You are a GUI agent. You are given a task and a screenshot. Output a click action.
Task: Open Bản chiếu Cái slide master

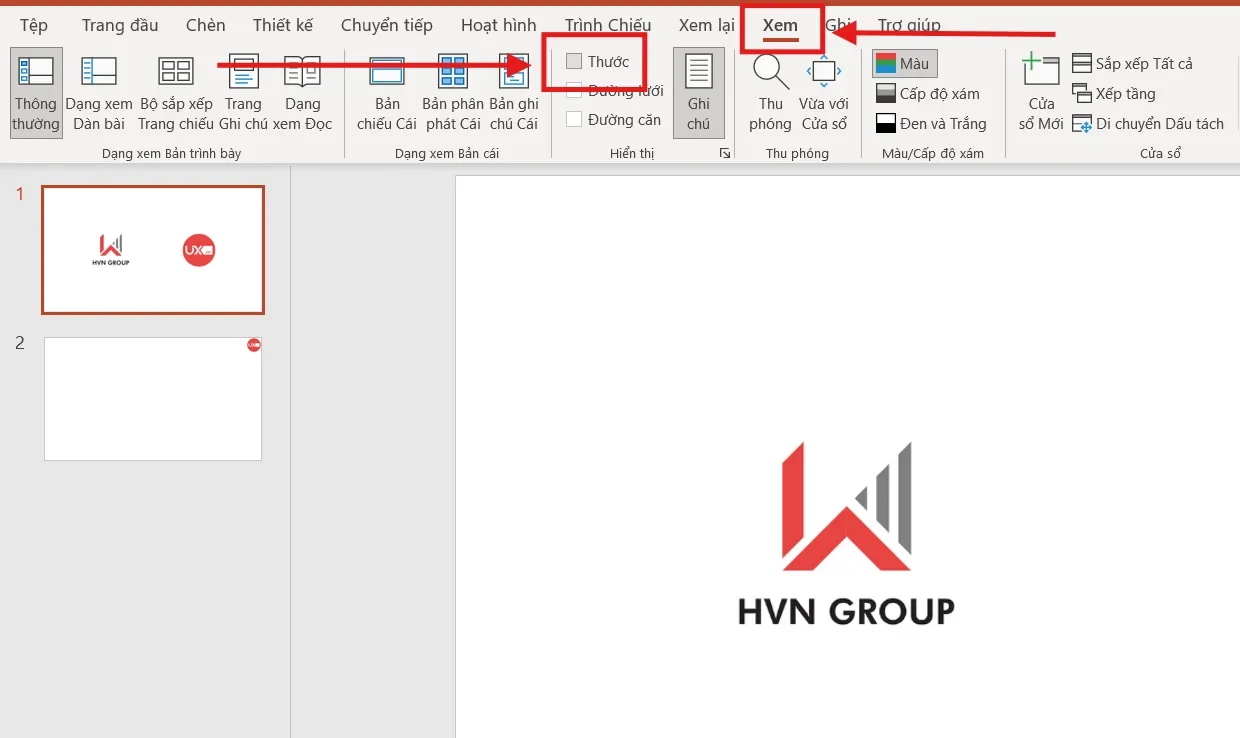387,93
